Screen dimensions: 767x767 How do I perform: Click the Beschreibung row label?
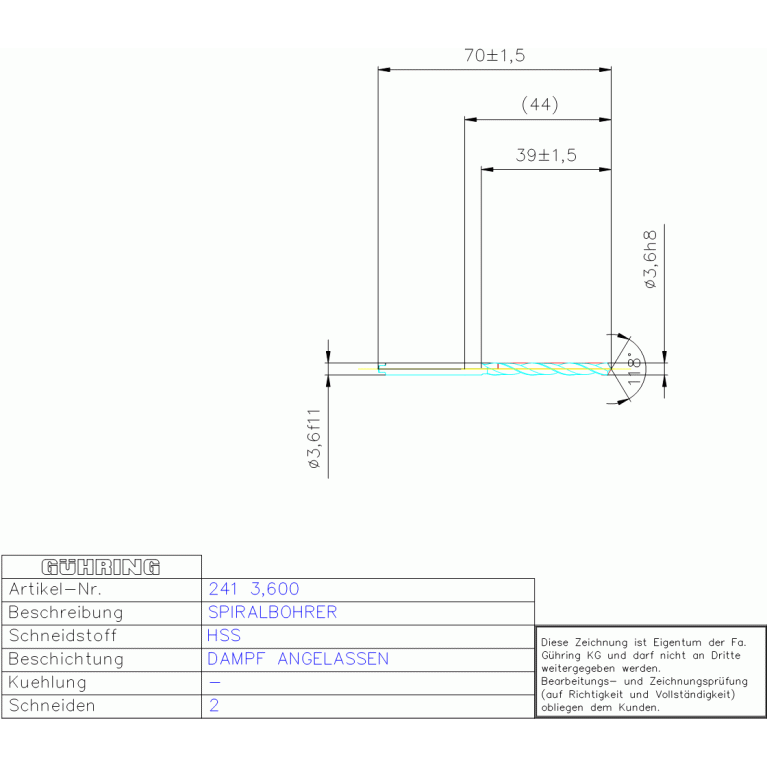click(65, 612)
